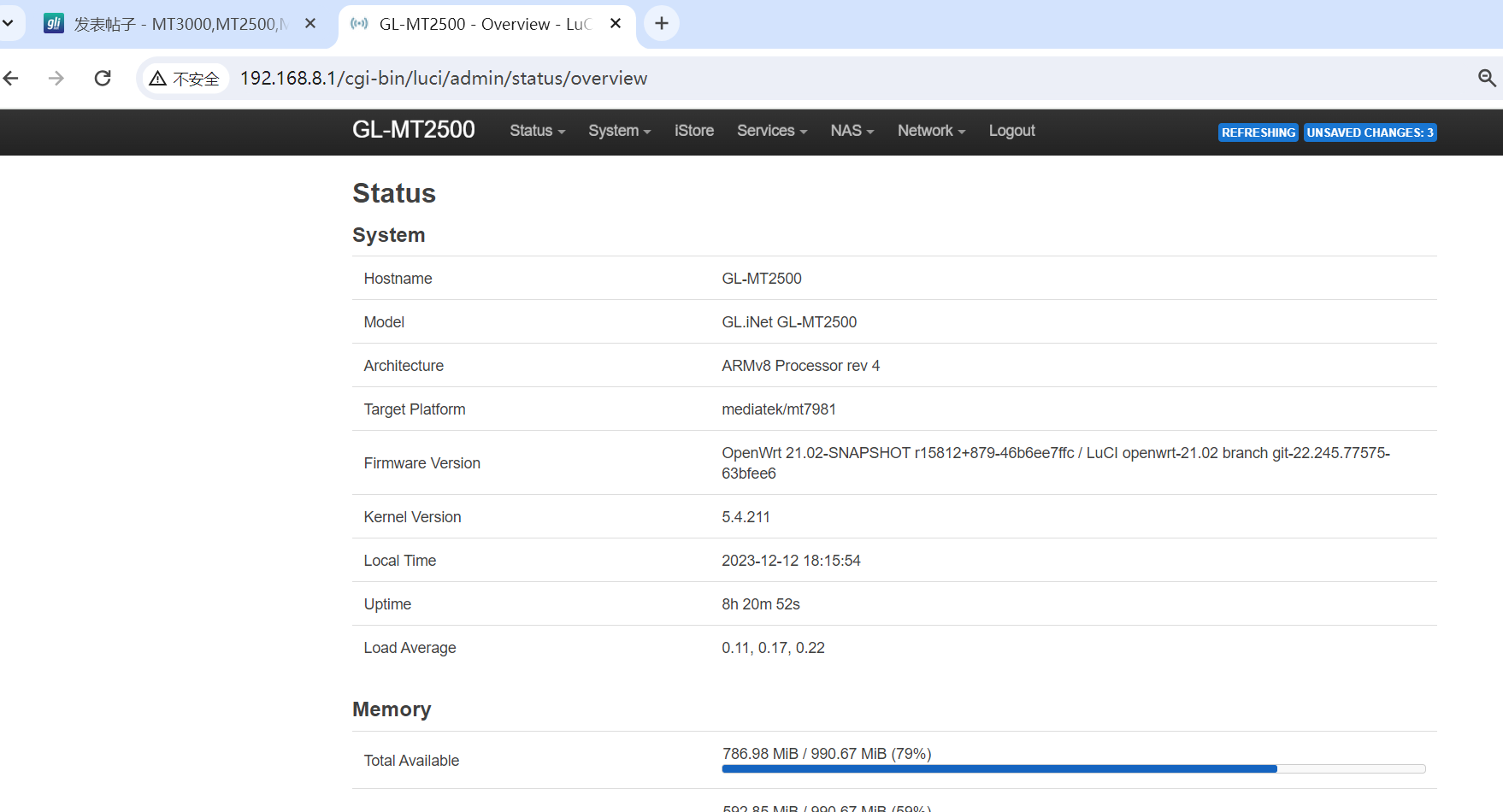
Task: Click the Unsaved Changes: 3 badge
Action: point(1370,132)
